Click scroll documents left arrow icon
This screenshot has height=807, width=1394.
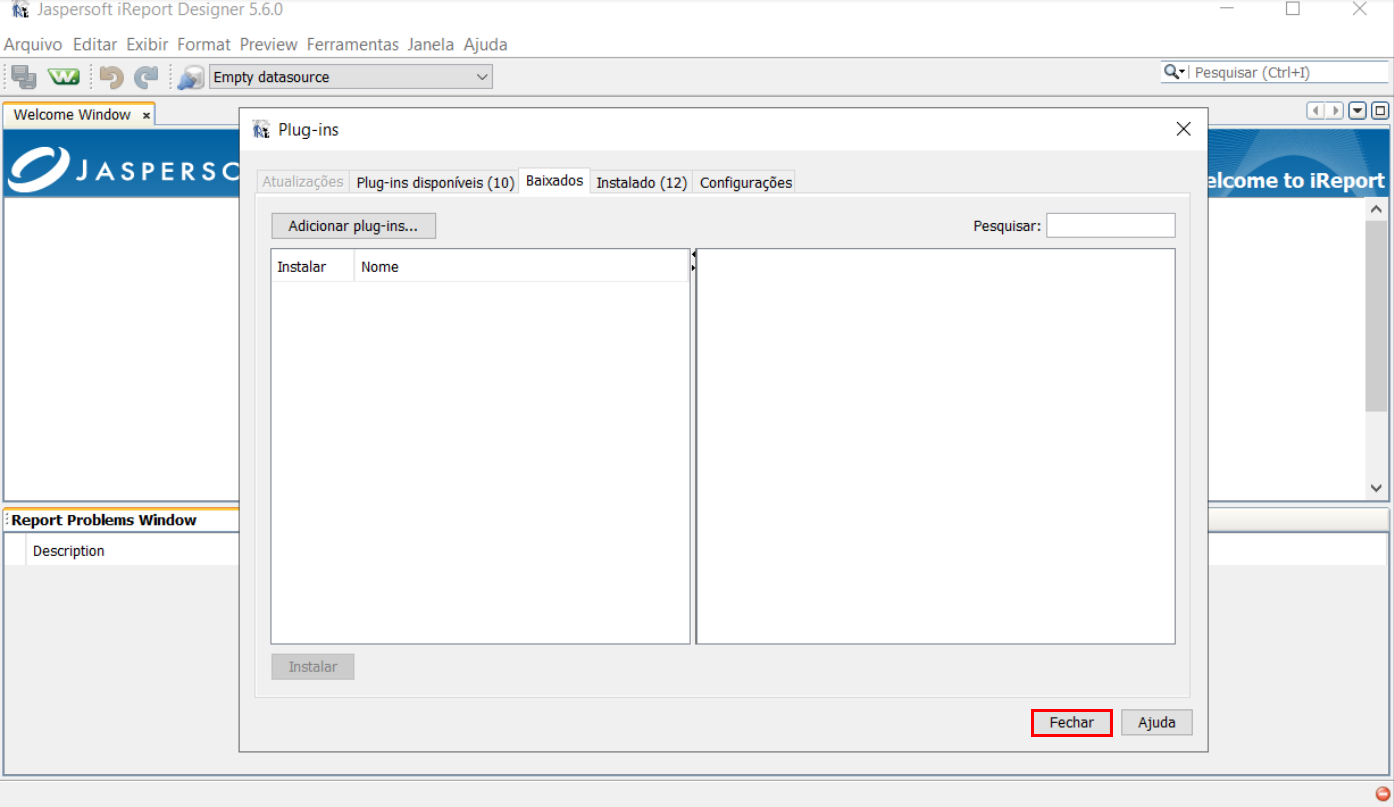pos(1316,111)
